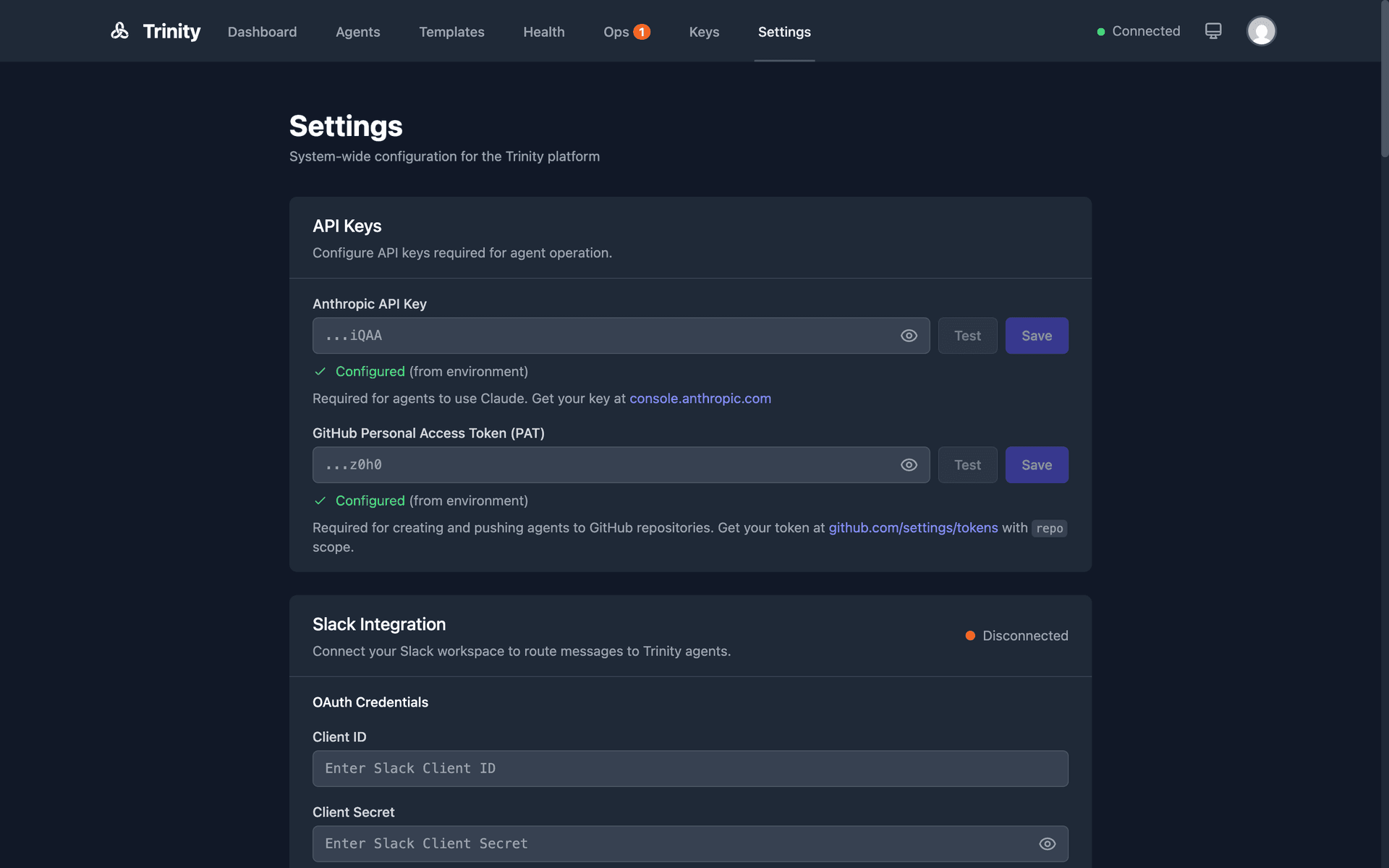Reveal the Anthropic API Key value
1389x868 pixels.
909,336
